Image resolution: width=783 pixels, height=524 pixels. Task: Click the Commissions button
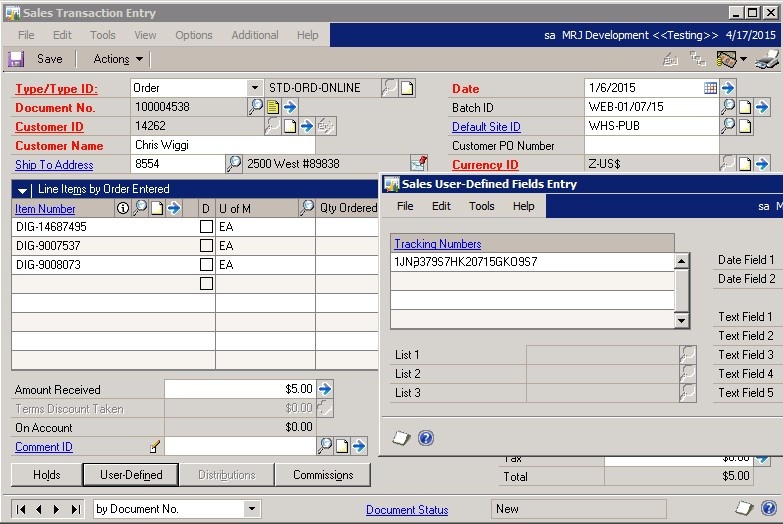323,475
